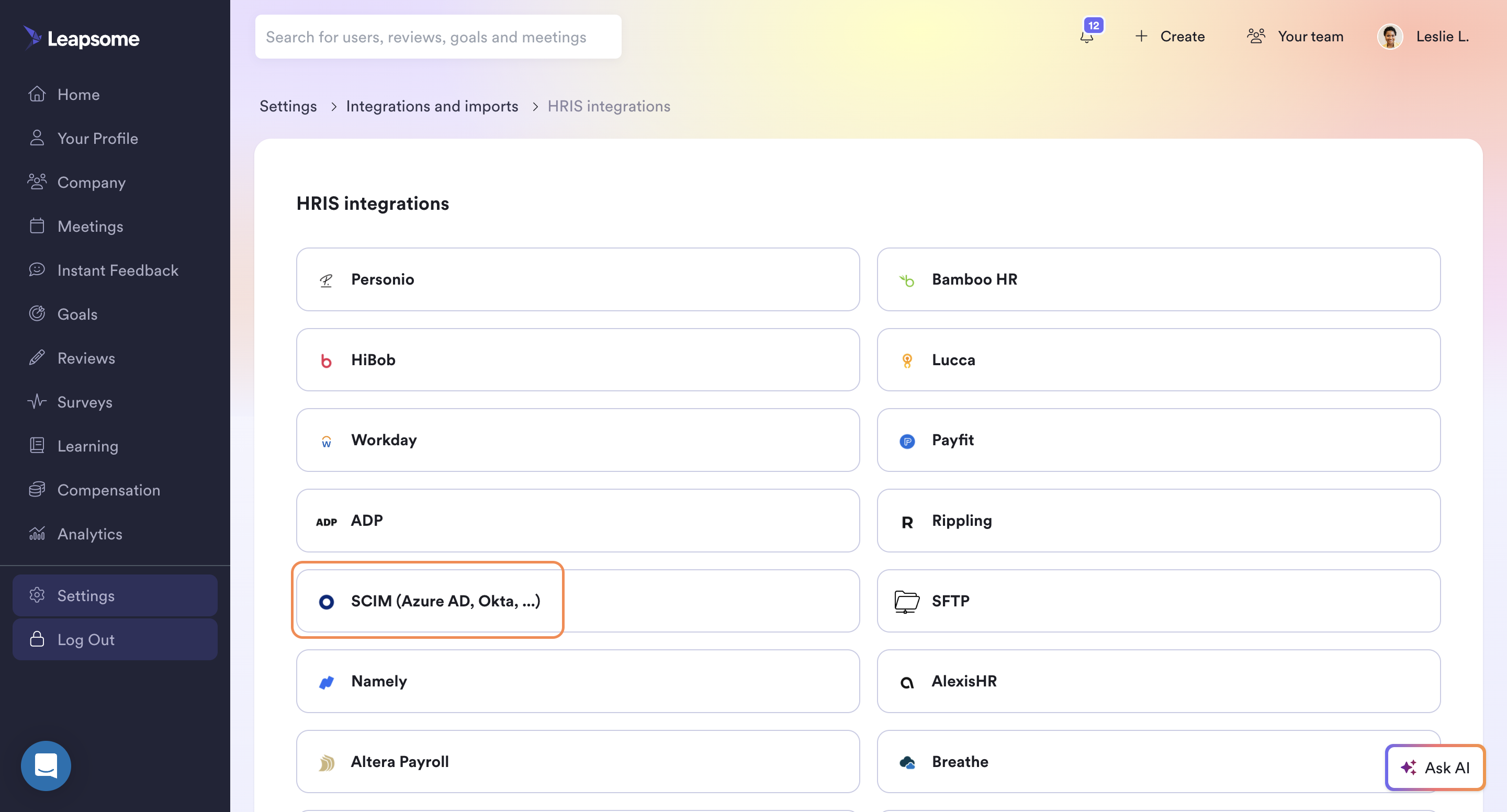Open the chat support bubble

pyautogui.click(x=46, y=765)
